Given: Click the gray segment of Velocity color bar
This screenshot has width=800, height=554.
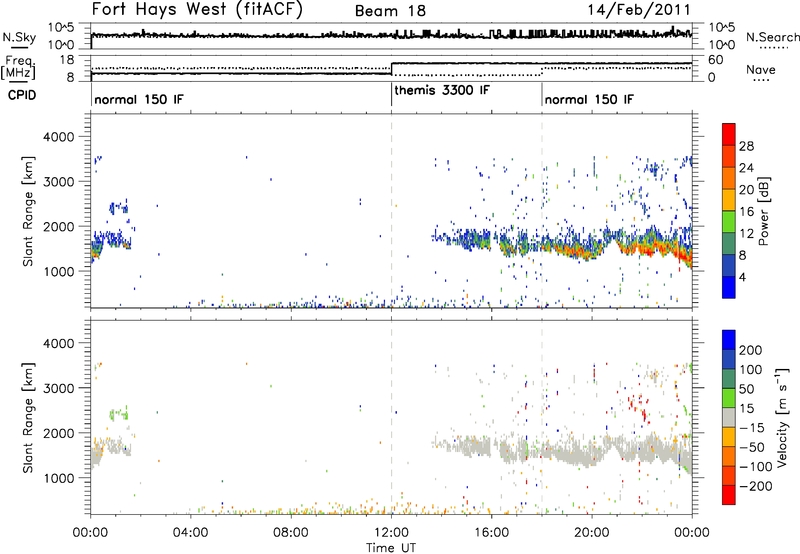Looking at the screenshot, I should click(x=729, y=417).
